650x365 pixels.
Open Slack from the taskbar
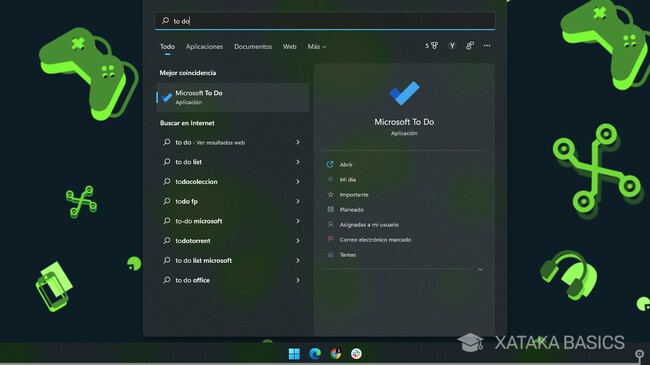(356, 353)
